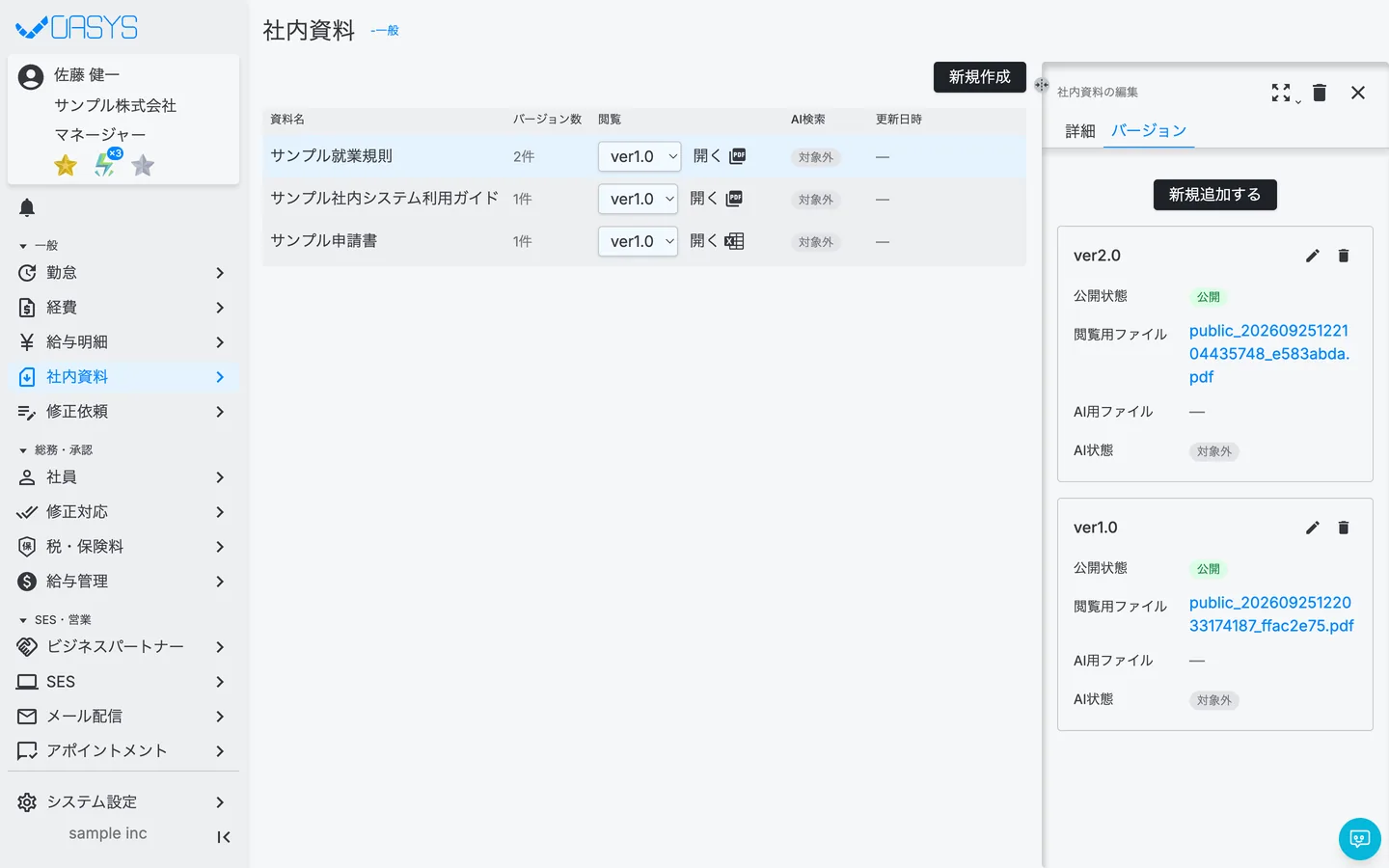Open the ver1.0 public PDF file link
The width and height of the screenshot is (1389, 868).
(1271, 614)
